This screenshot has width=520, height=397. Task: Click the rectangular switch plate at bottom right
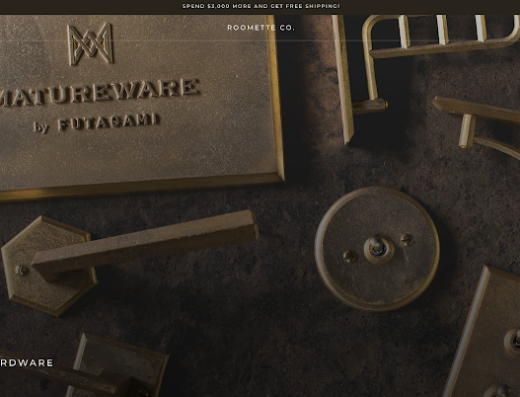pos(483,332)
